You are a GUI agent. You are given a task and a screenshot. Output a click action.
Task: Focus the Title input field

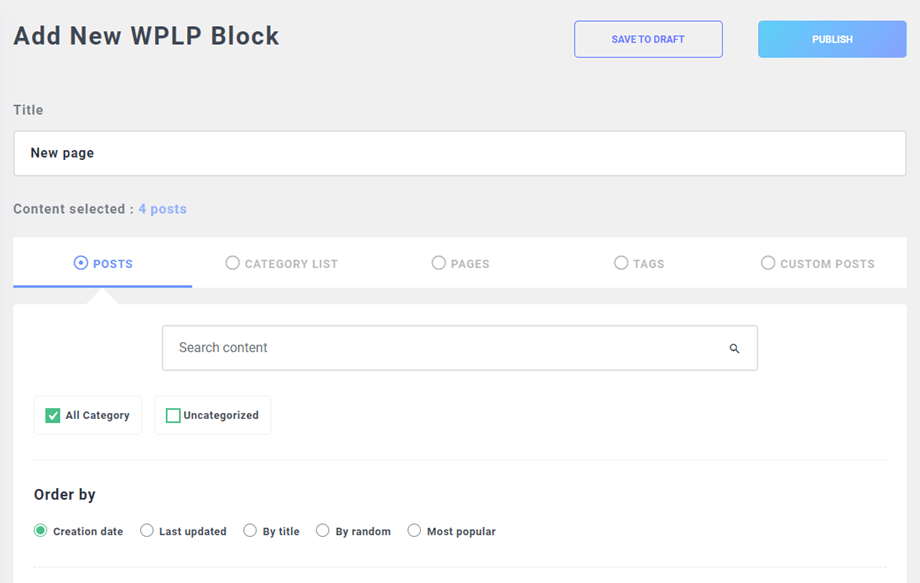coord(460,154)
